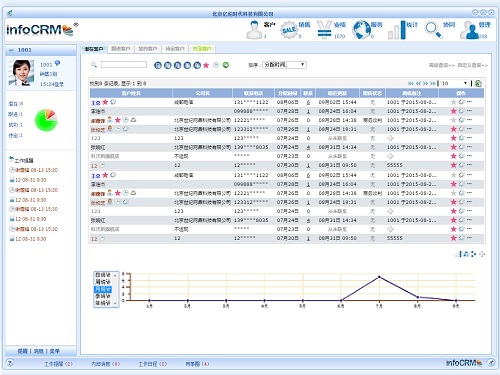Screen dimensions: 500x375
Task: Open the SALE badge sales module
Action: click(289, 30)
